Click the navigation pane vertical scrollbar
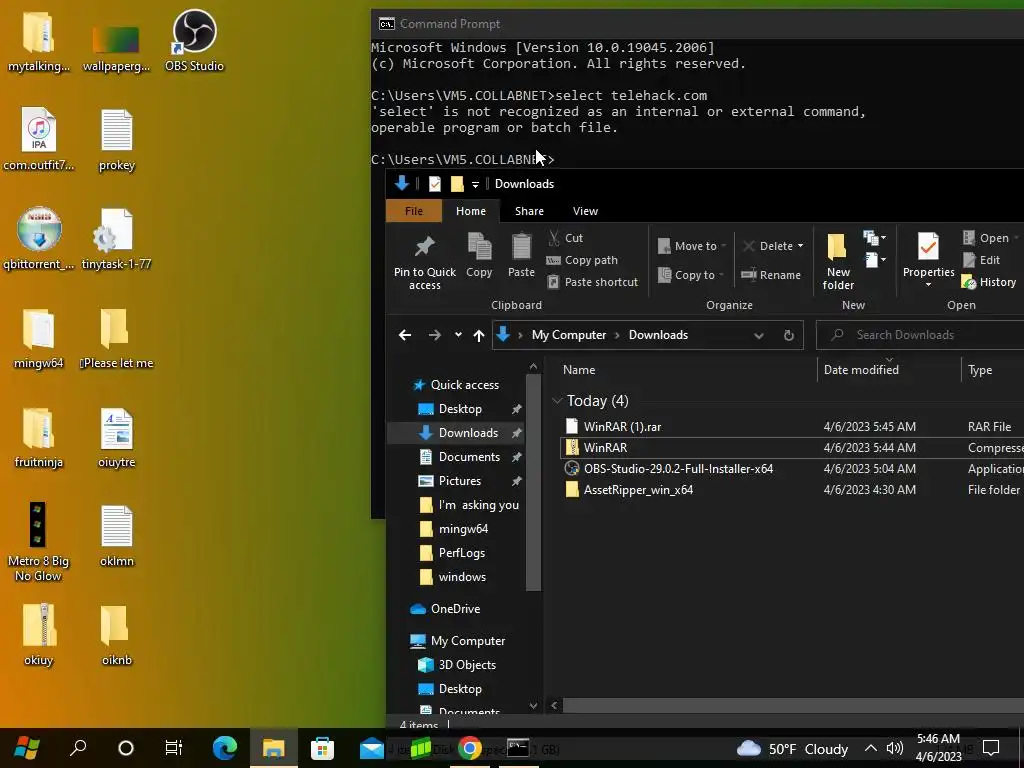This screenshot has width=1024, height=768. pos(534,482)
